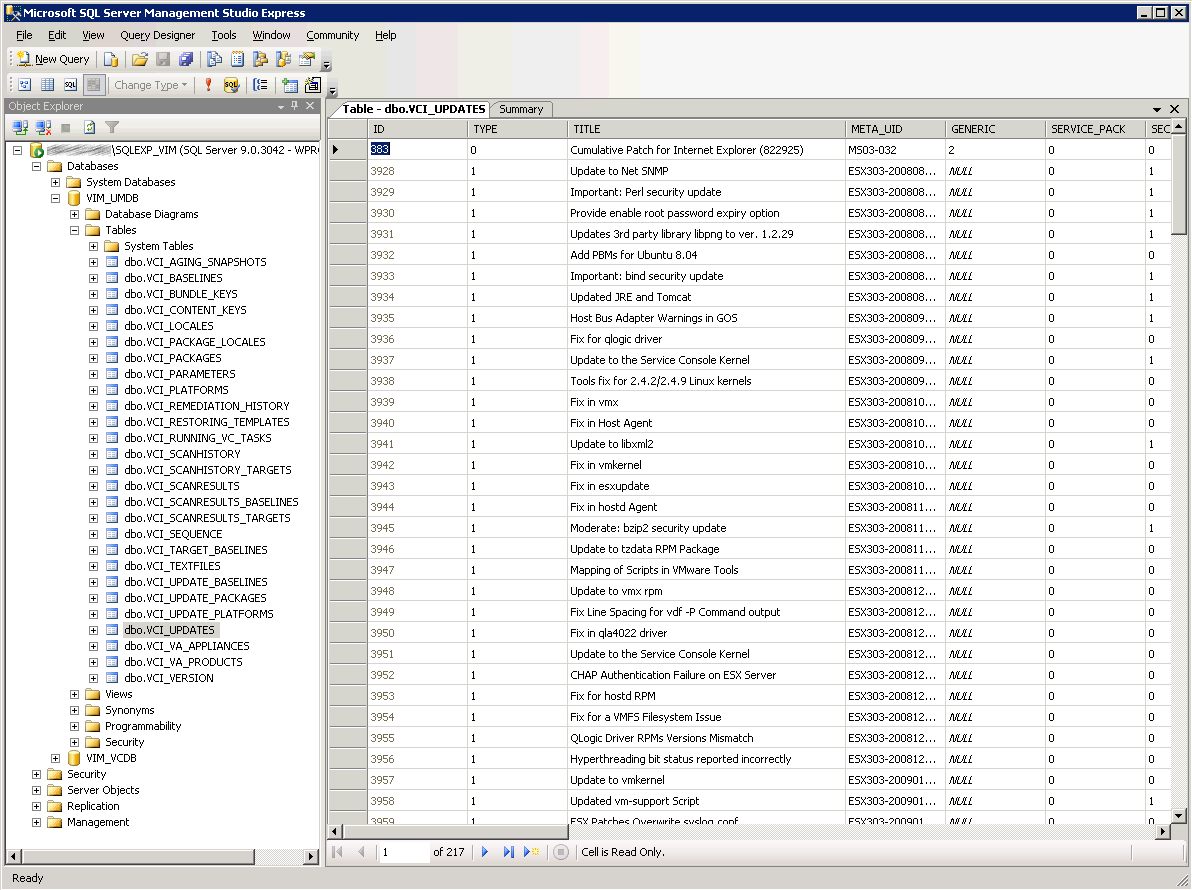Click the current row number field
1192x890 pixels.
pyautogui.click(x=403, y=852)
